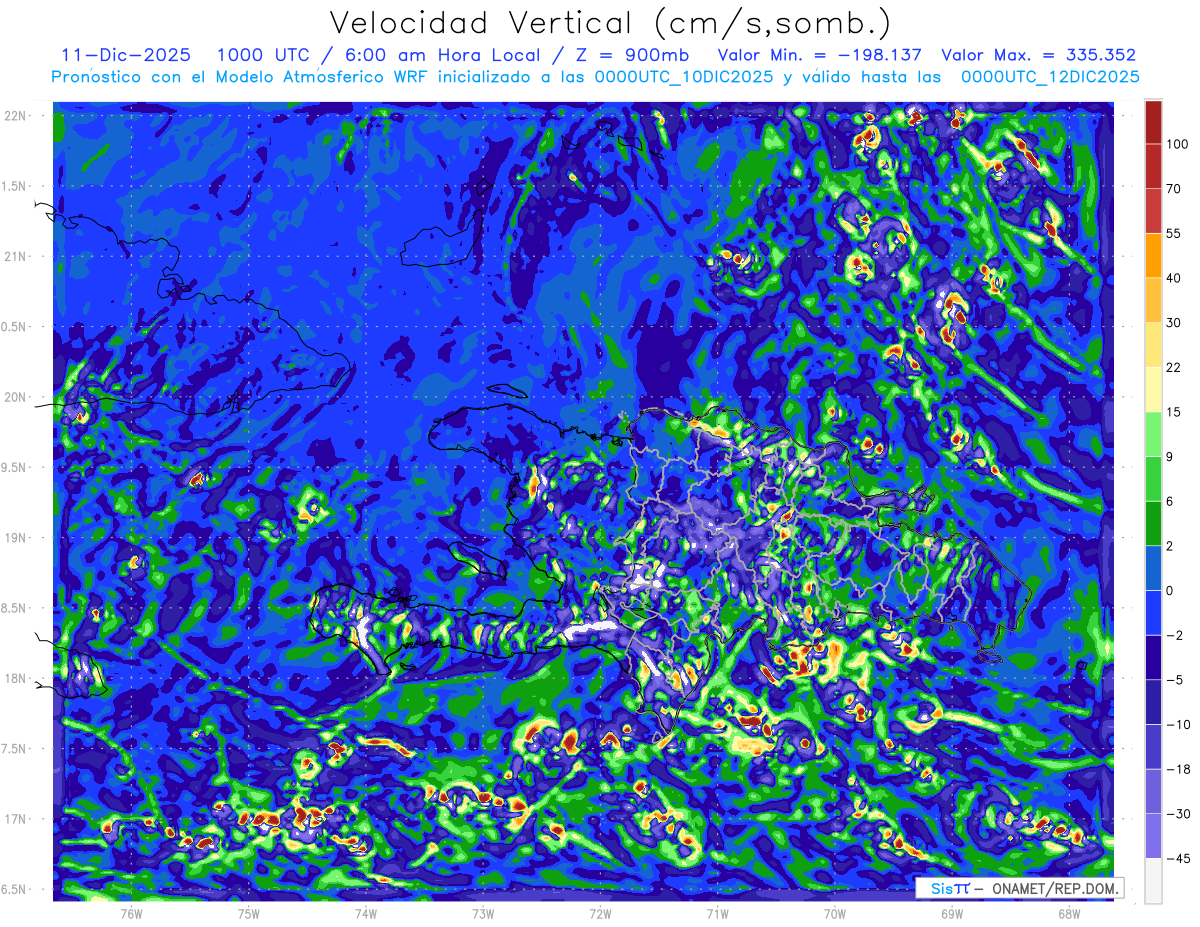This screenshot has width=1200, height=927.
Task: Click the blue swatch between -2 and 0
Action: click(x=1153, y=612)
